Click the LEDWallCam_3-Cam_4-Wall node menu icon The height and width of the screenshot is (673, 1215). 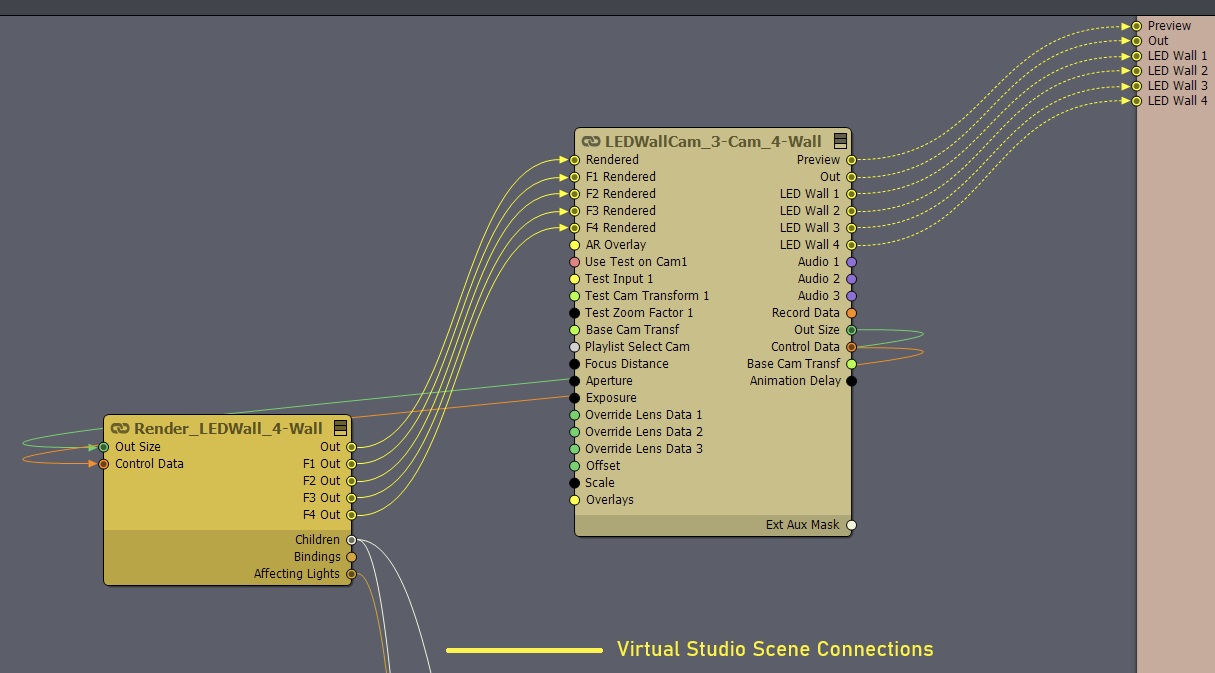(x=840, y=141)
